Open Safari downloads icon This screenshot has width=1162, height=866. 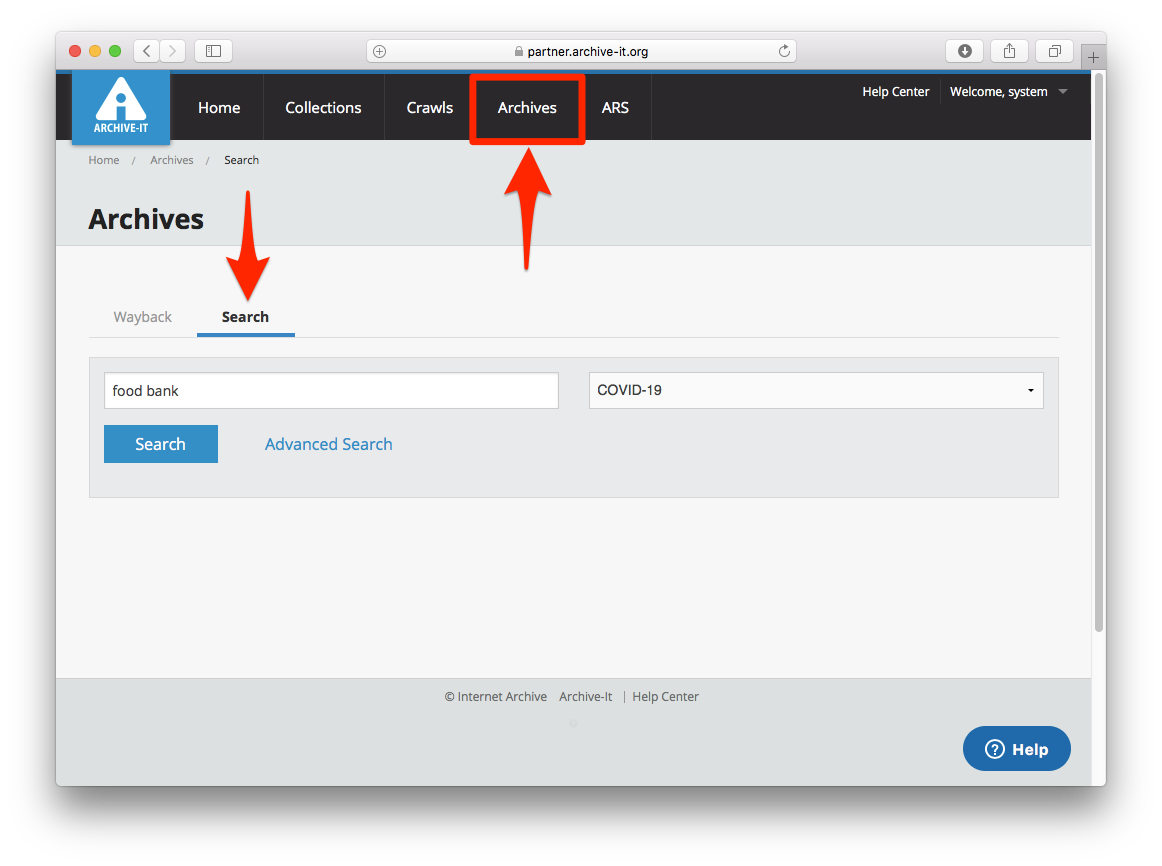[x=965, y=51]
